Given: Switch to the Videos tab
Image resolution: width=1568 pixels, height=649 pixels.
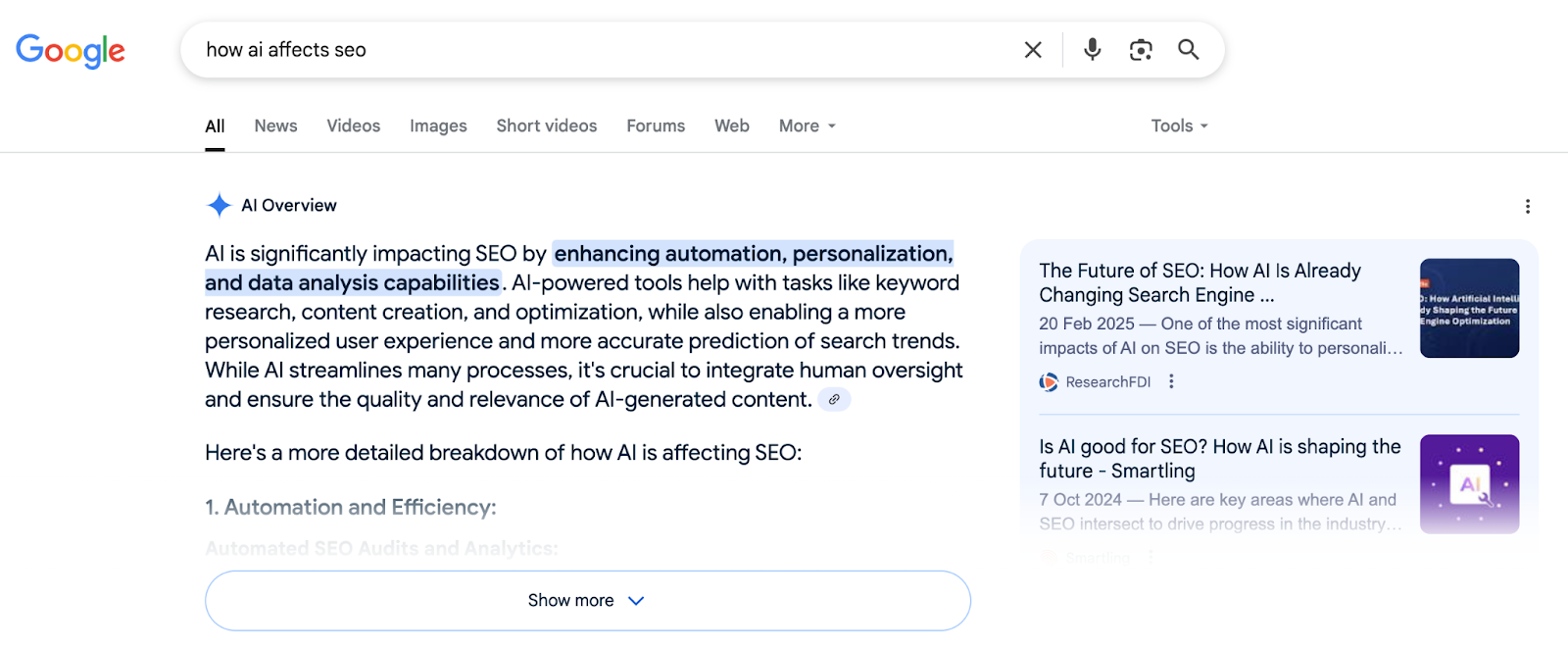Looking at the screenshot, I should coord(353,125).
